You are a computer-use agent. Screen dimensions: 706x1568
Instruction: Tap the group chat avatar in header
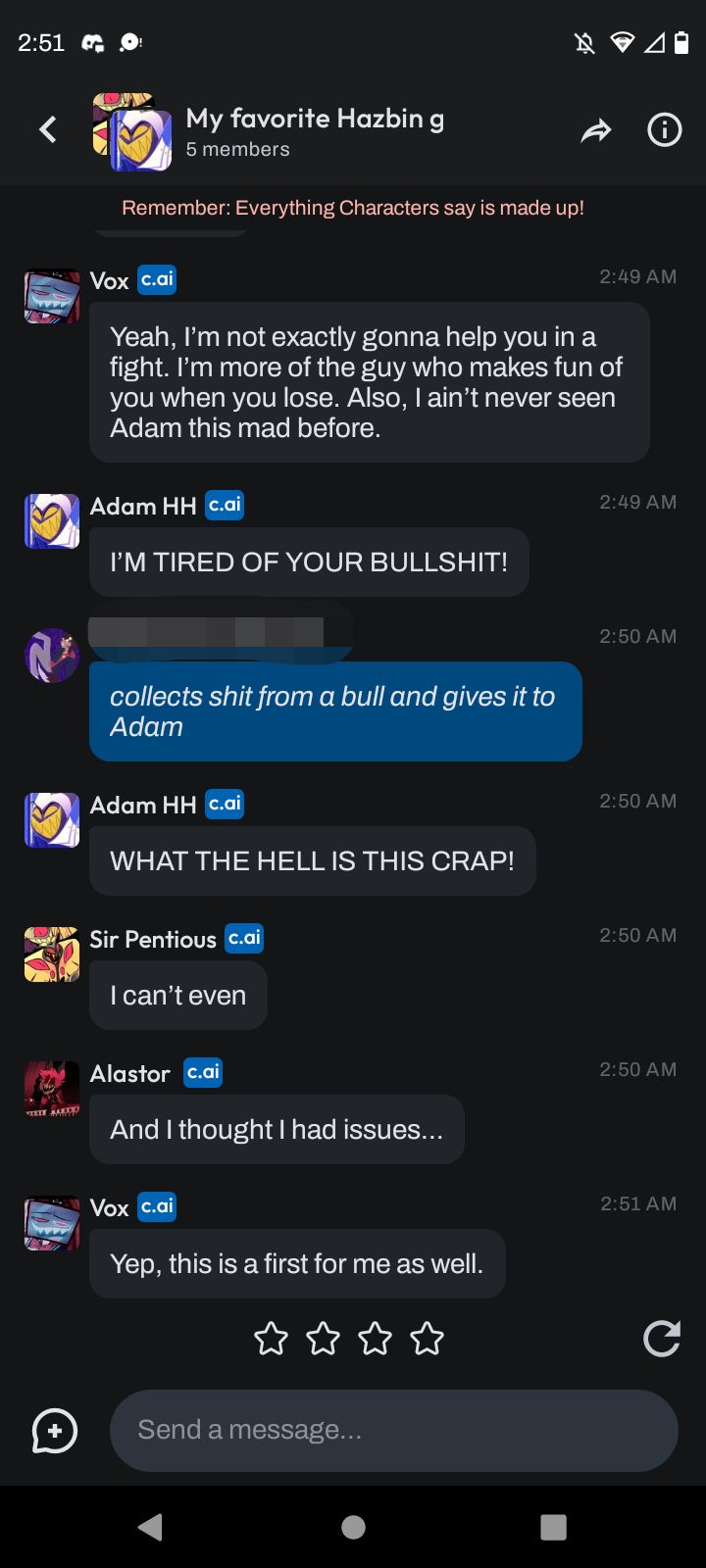[x=131, y=131]
